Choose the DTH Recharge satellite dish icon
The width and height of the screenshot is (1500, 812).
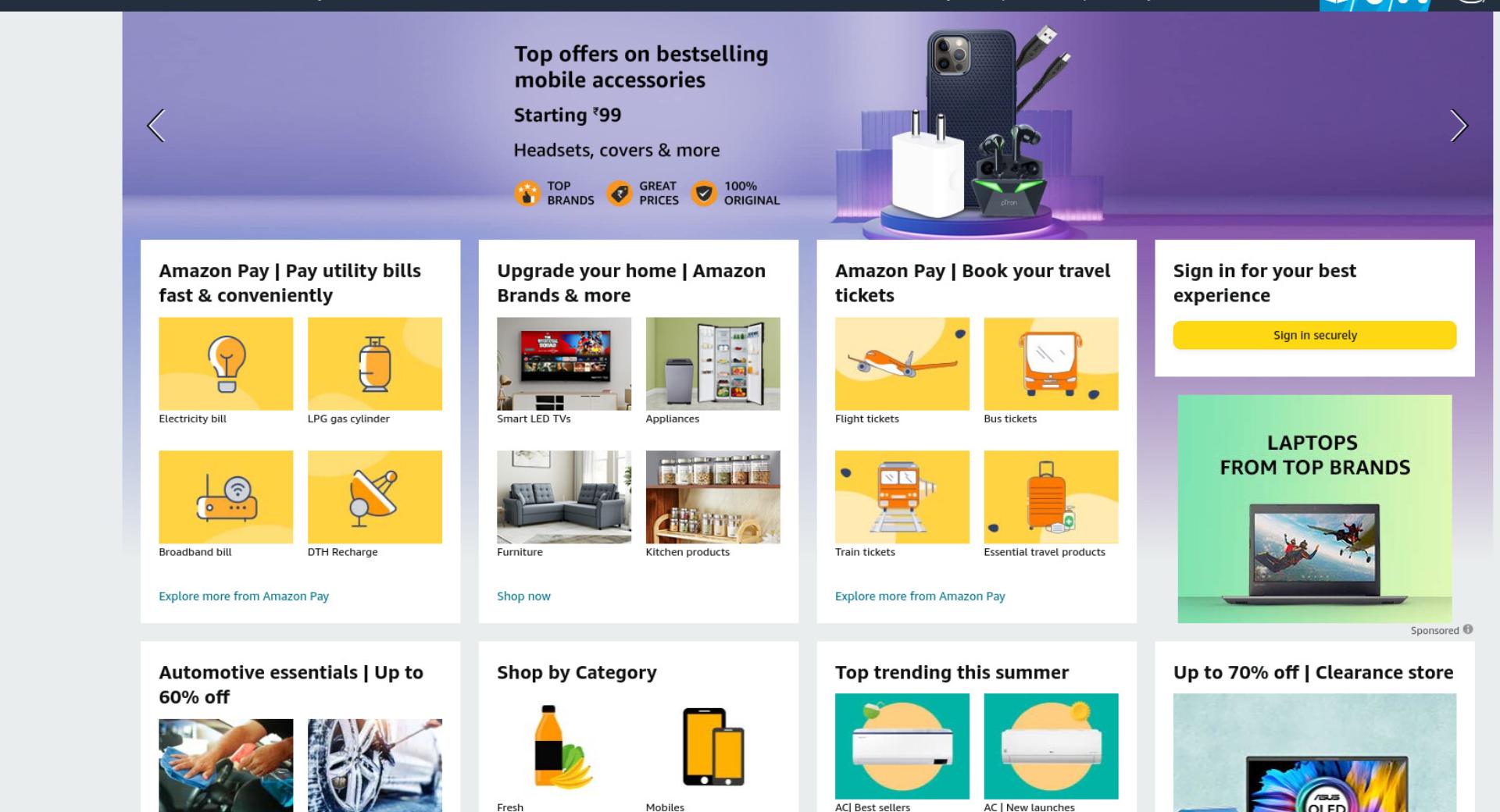coord(374,497)
